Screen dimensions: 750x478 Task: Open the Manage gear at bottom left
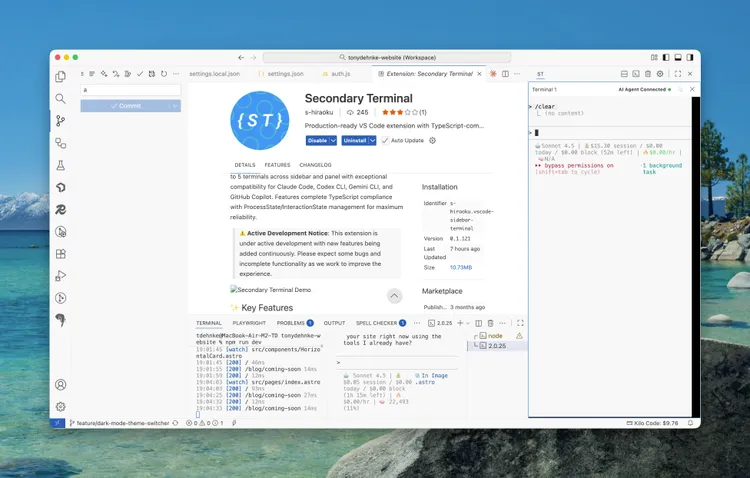coord(61,406)
